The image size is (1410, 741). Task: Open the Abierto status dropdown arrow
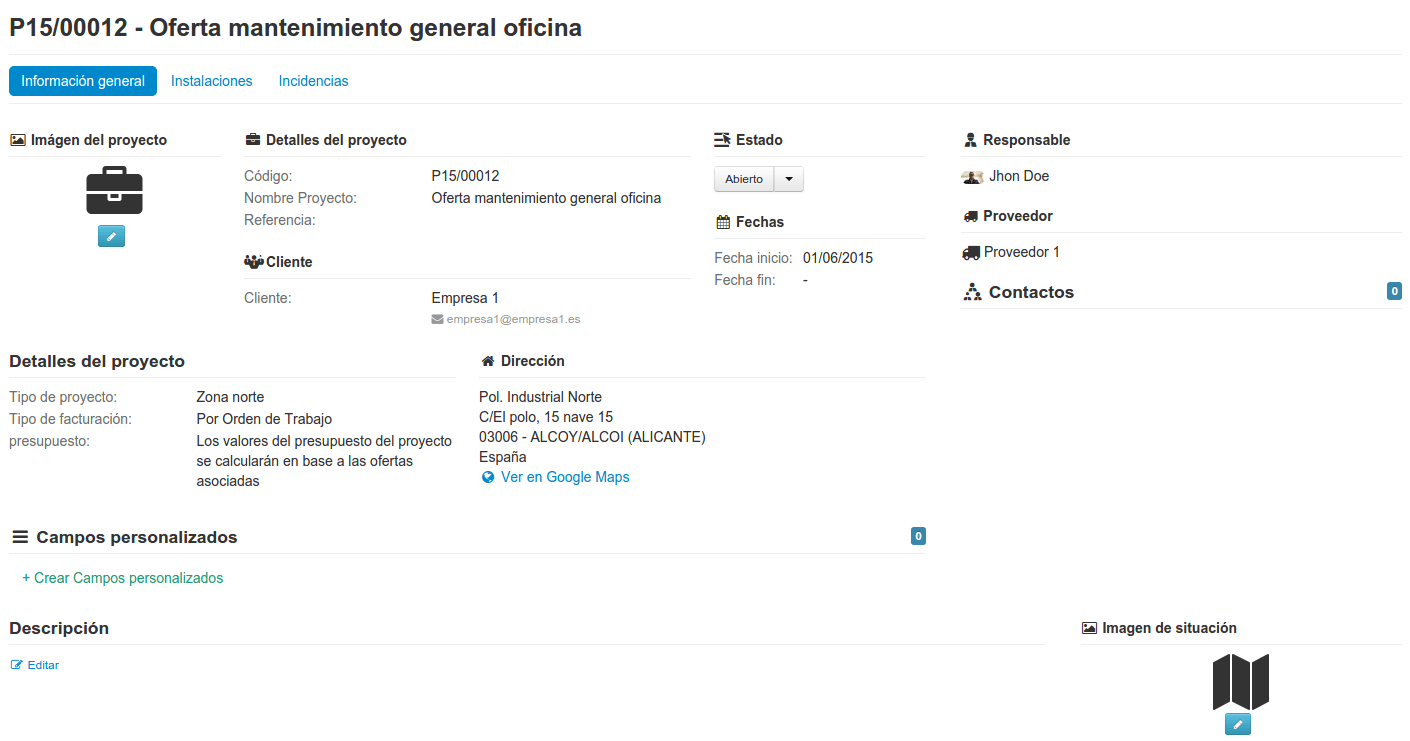[x=789, y=179]
